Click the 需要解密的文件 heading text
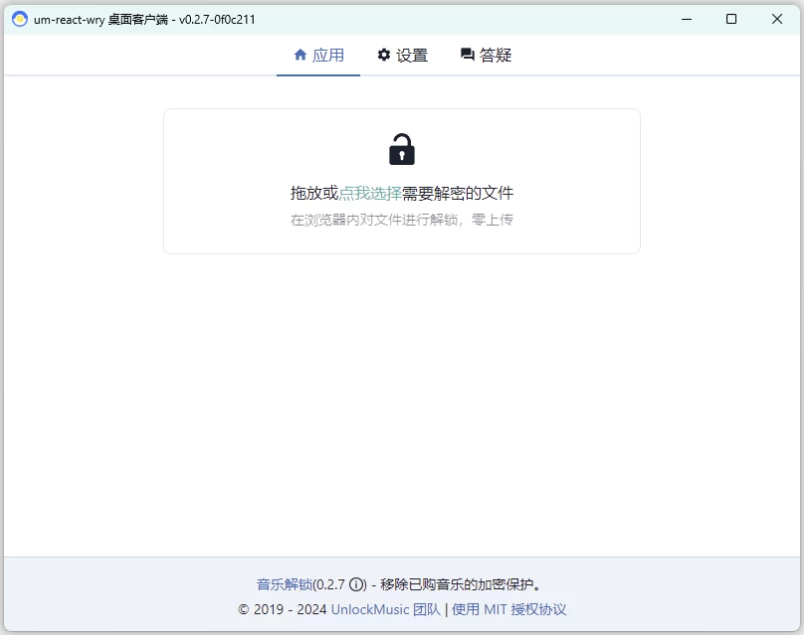 (458, 193)
